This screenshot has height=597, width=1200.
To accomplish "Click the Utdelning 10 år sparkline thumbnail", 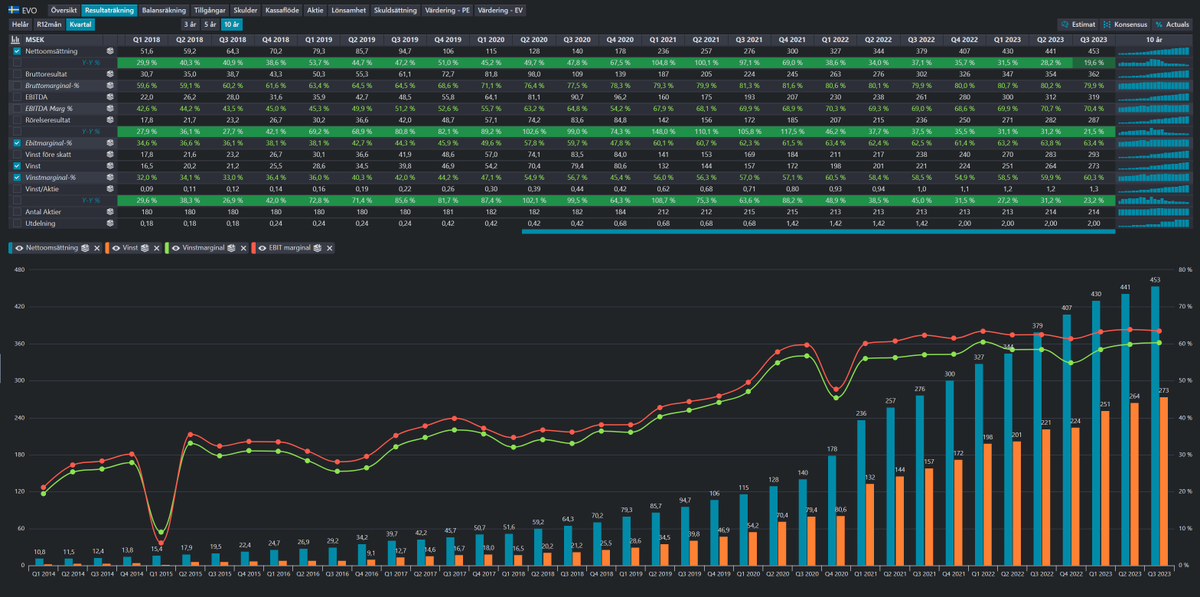I will click(x=1153, y=222).
